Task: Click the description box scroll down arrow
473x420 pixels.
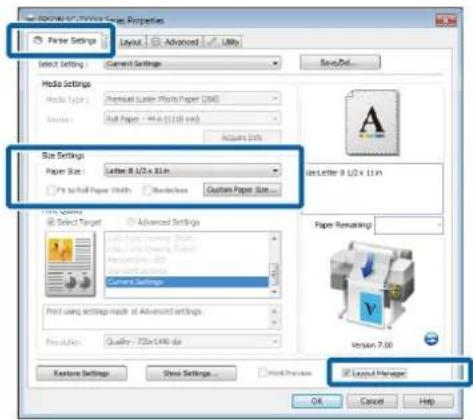Action: [x=275, y=323]
